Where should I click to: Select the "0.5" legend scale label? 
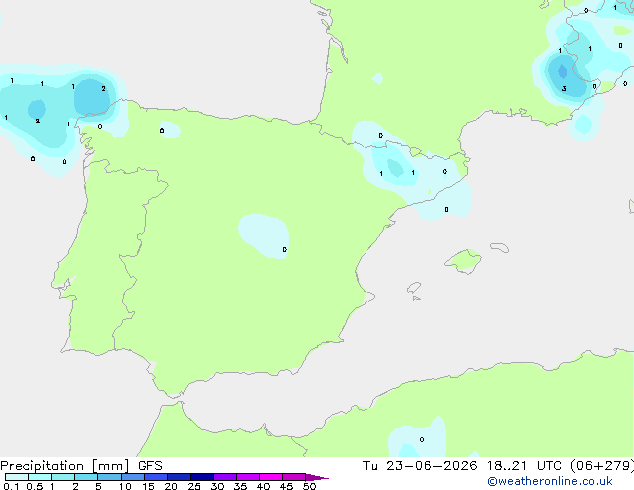34,486
